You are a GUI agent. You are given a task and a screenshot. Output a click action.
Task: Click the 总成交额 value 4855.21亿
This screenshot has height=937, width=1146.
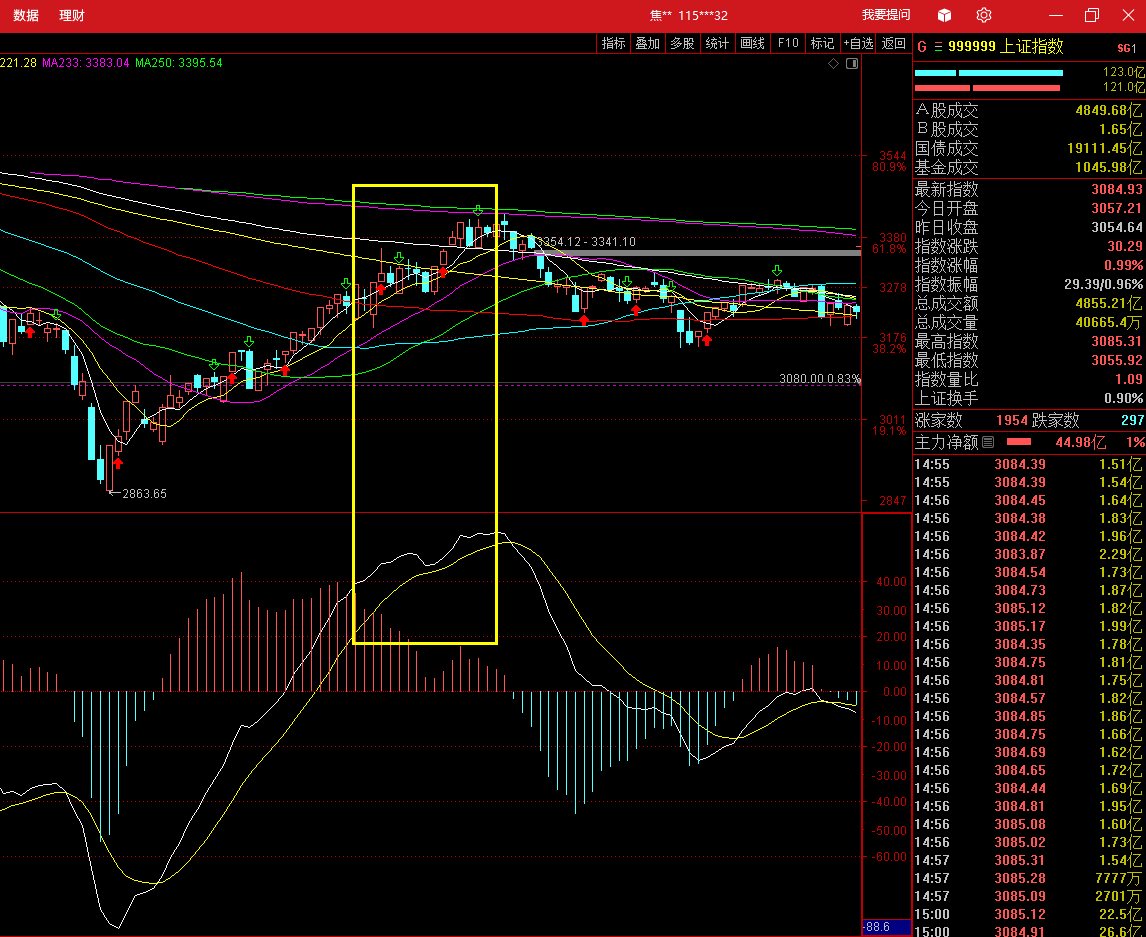pyautogui.click(x=1109, y=304)
